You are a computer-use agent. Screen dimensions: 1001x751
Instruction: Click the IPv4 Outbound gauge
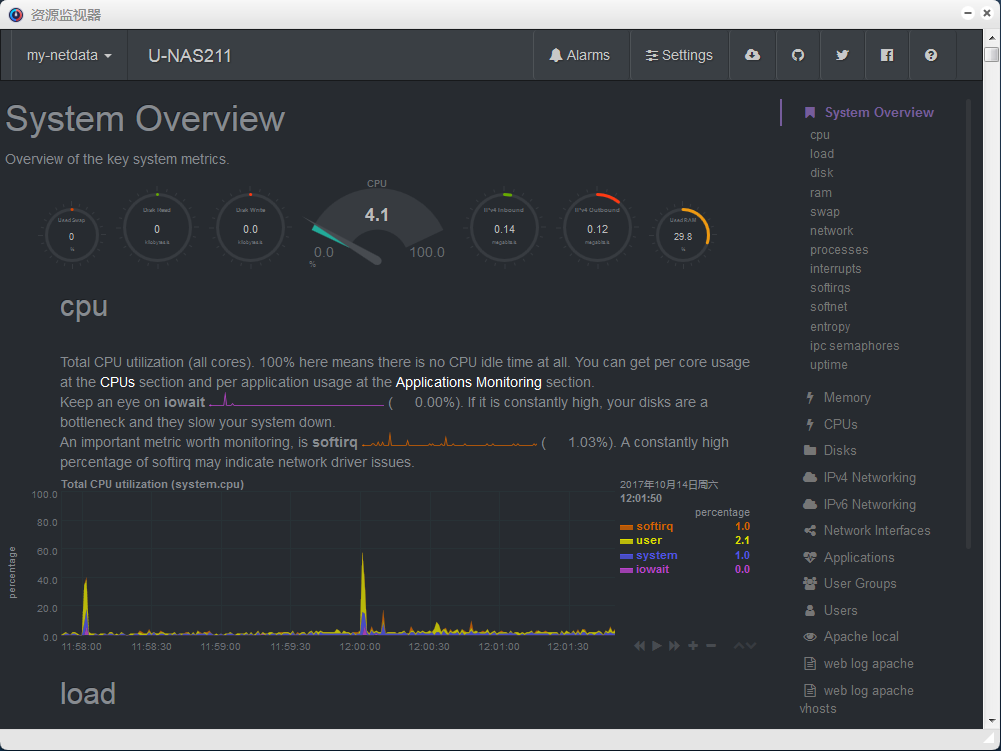[598, 228]
